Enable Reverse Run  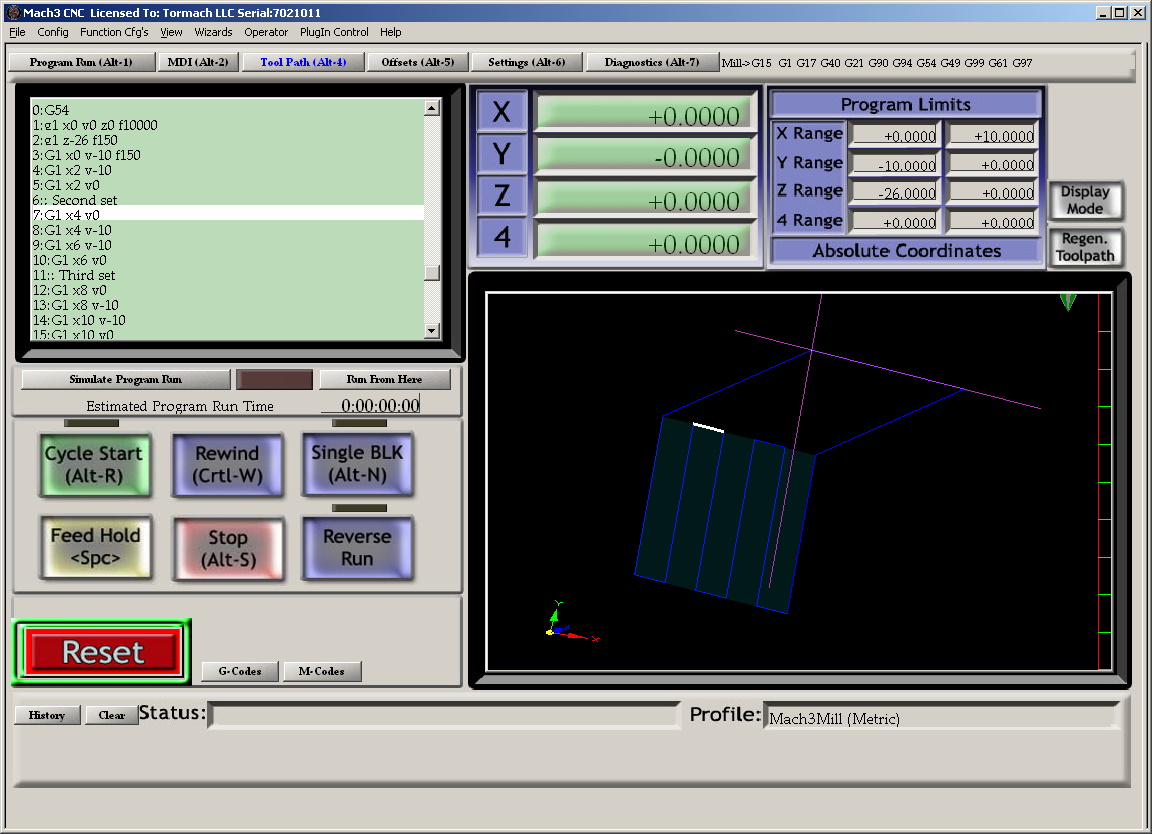357,547
